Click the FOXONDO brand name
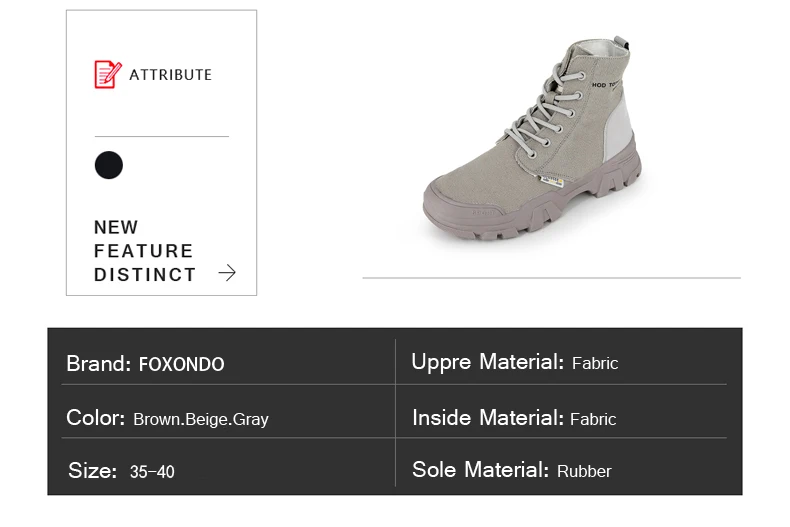The image size is (790, 527). (181, 365)
